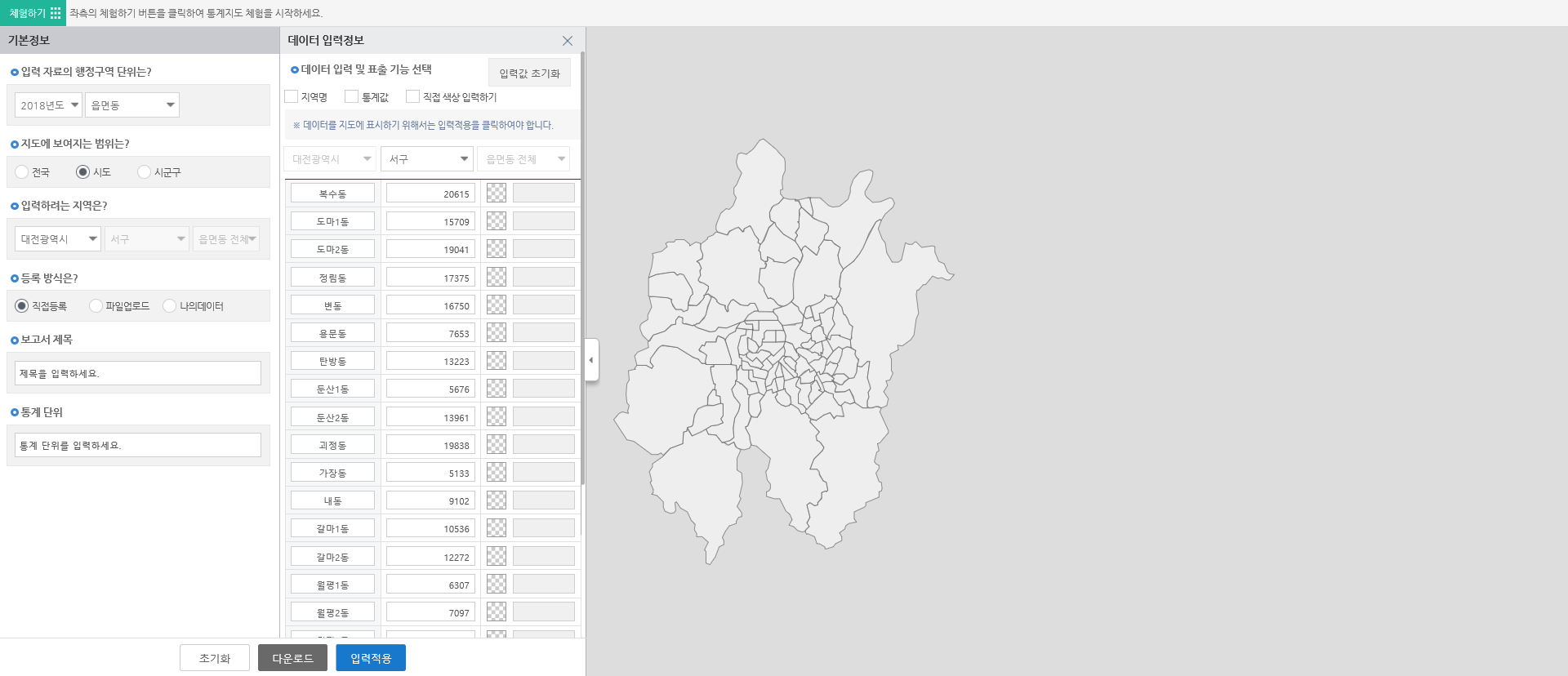This screenshot has height=676, width=1568.
Task: Collapse the side panel with arrow handle
Action: coord(591,360)
